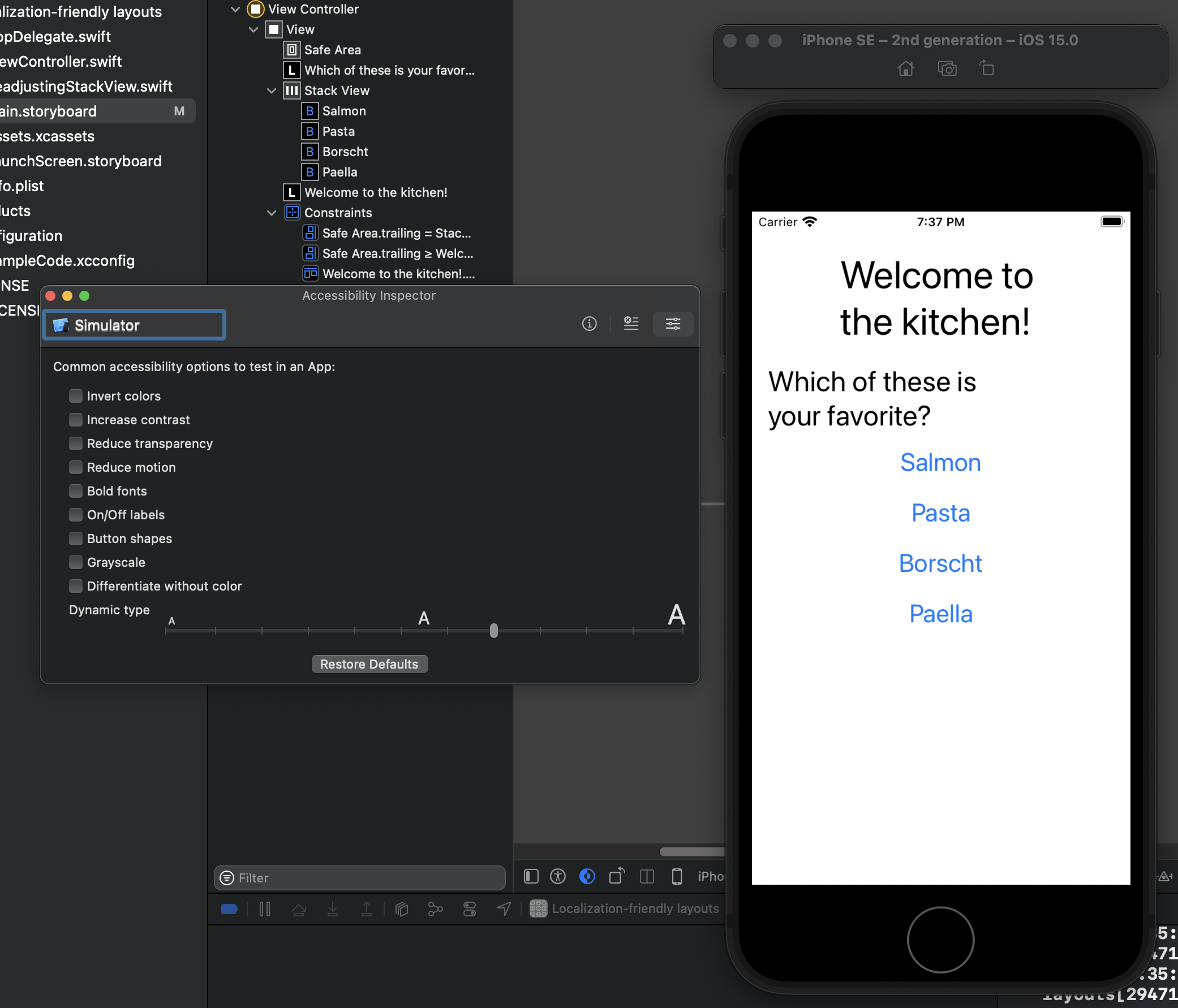Enable the Invert colors checkbox
Screen dimensions: 1178x1008
point(76,397)
